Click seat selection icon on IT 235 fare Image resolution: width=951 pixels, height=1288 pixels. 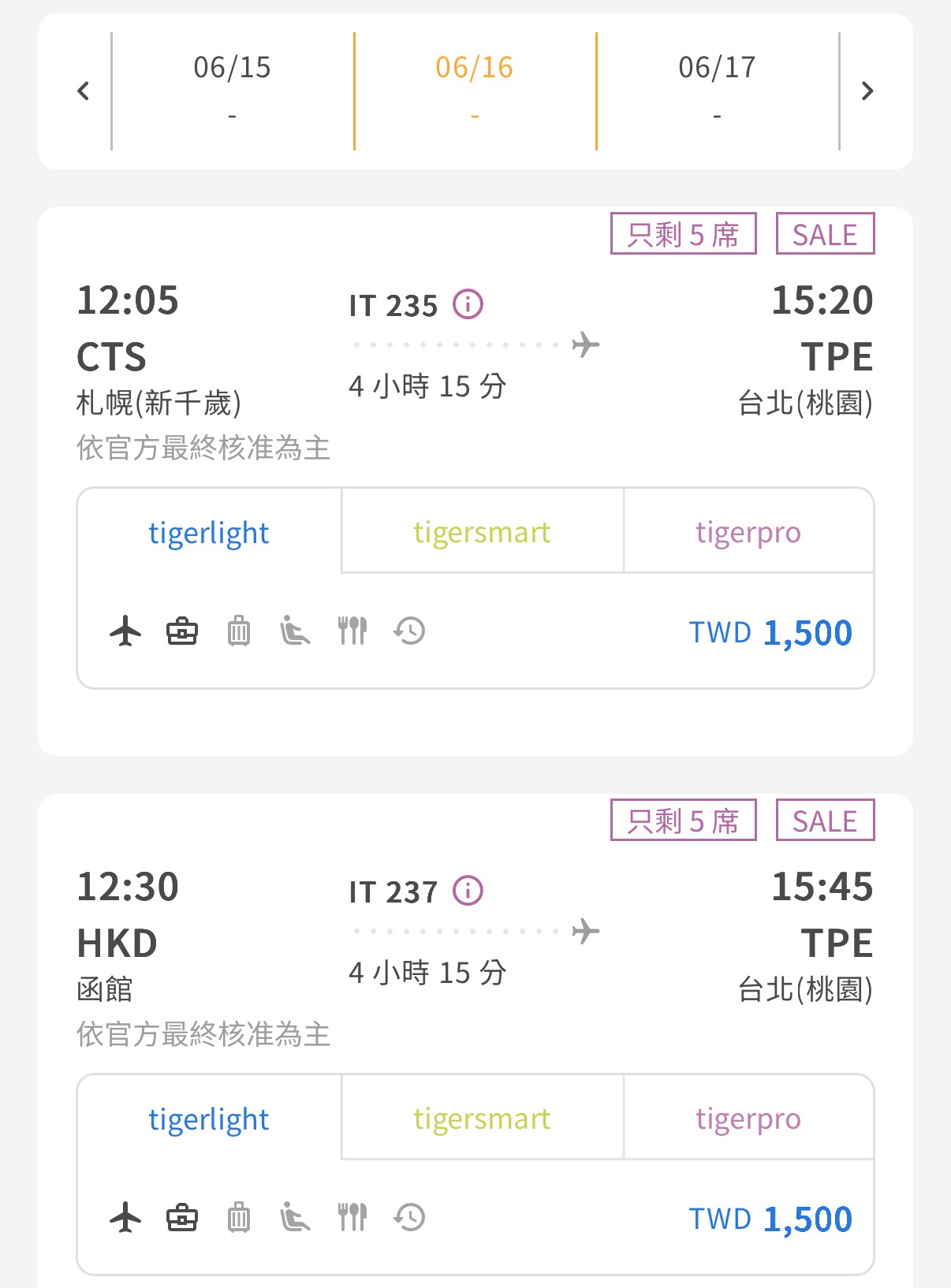pos(295,631)
